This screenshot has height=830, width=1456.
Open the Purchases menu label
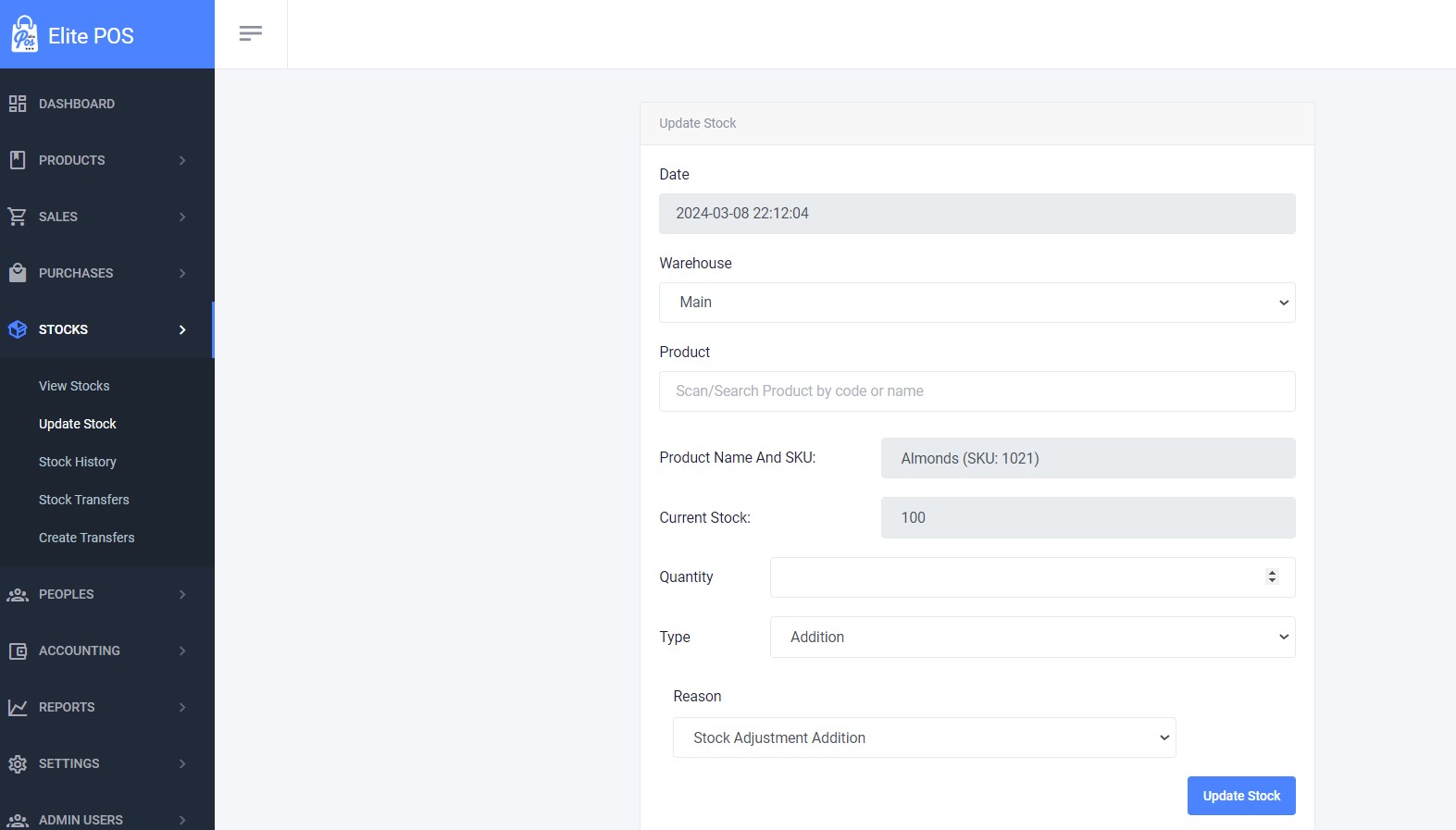pos(76,273)
